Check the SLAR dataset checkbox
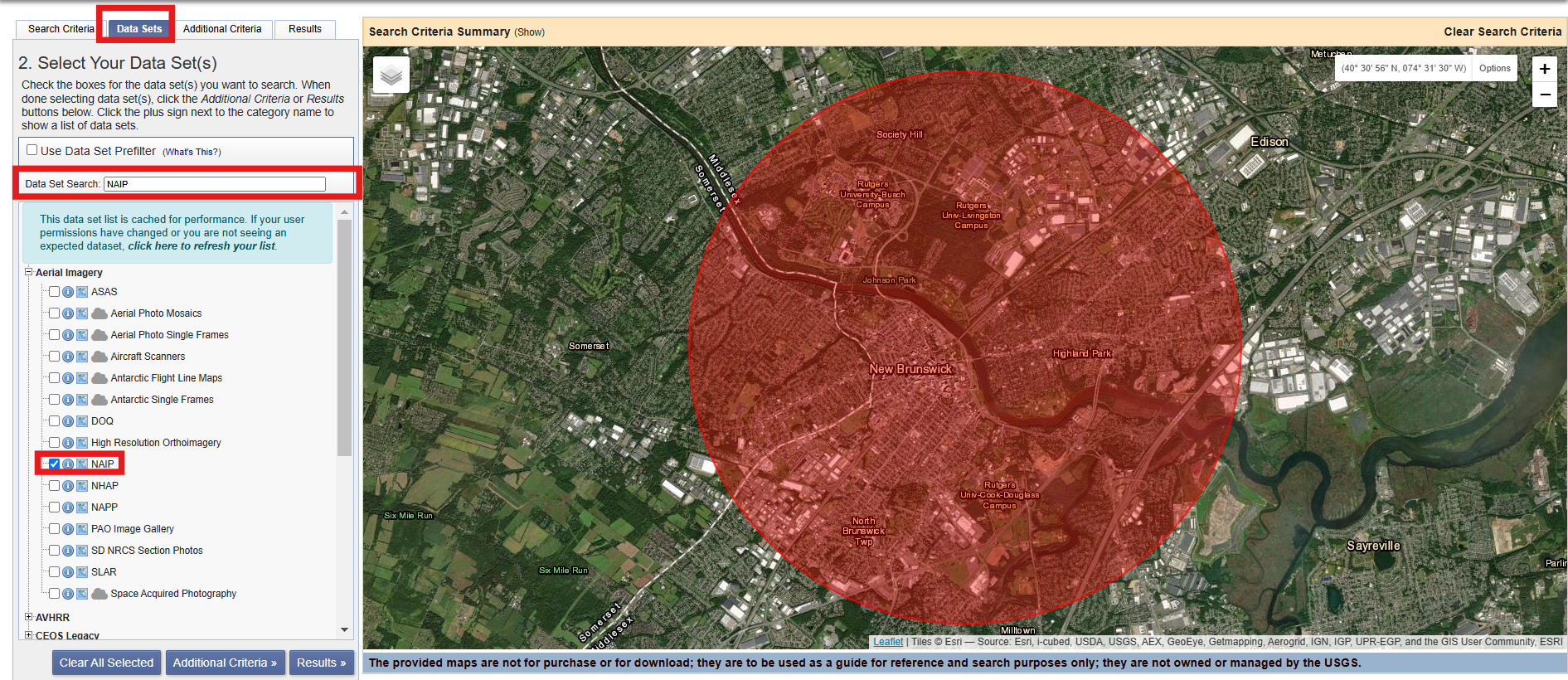1568x680 pixels. pyautogui.click(x=54, y=572)
